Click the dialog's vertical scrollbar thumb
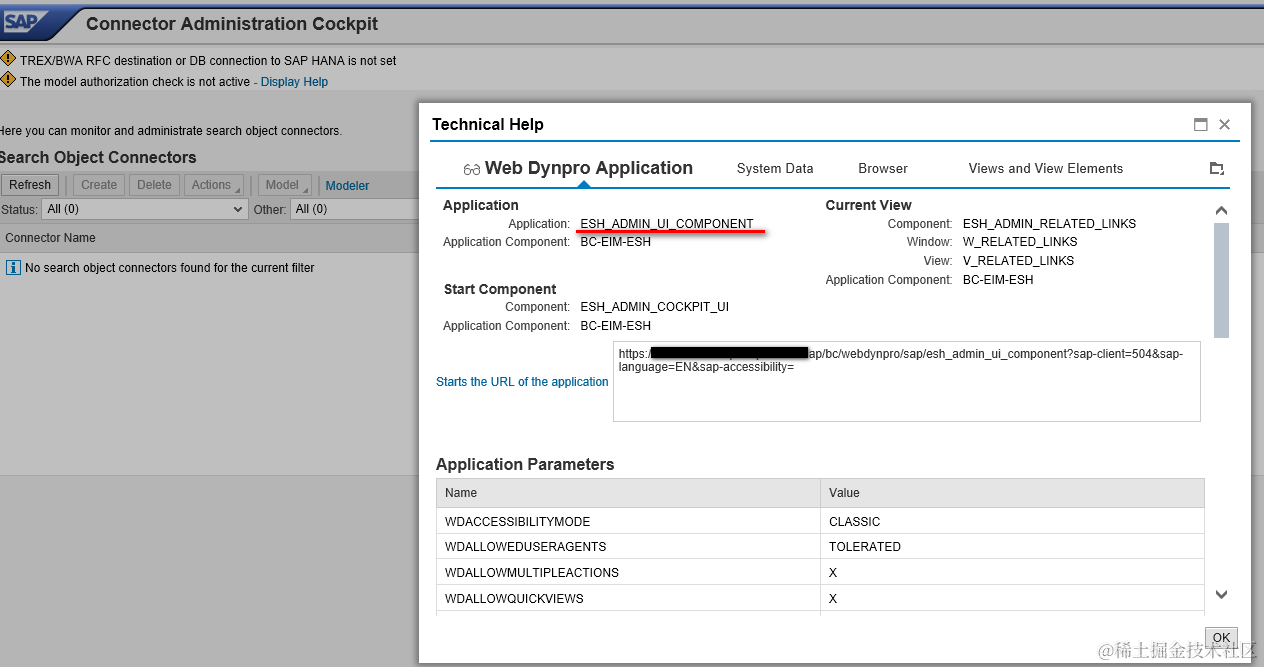The width and height of the screenshot is (1264, 667). pos(1221,281)
